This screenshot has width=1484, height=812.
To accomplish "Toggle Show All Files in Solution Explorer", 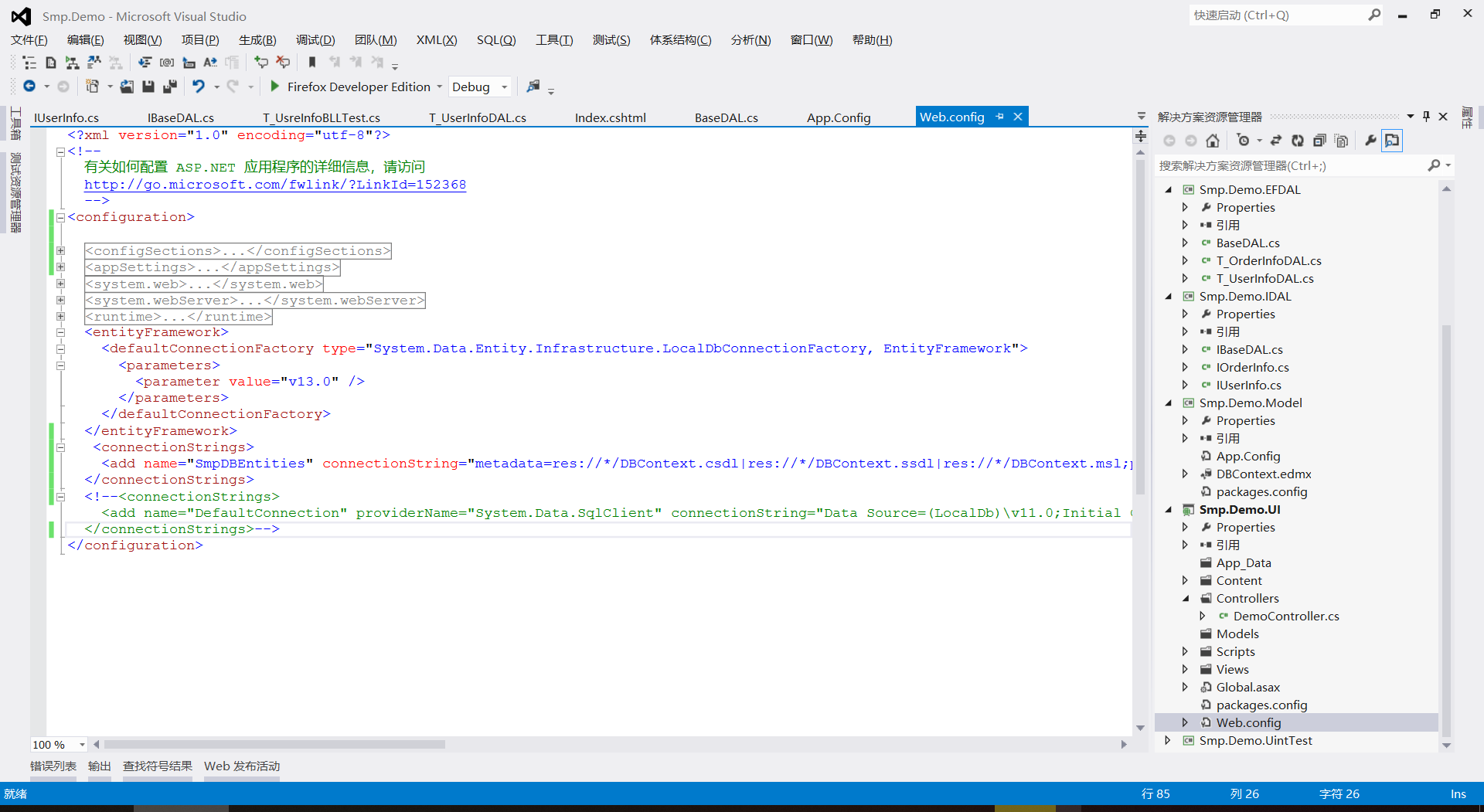I will [x=1342, y=141].
